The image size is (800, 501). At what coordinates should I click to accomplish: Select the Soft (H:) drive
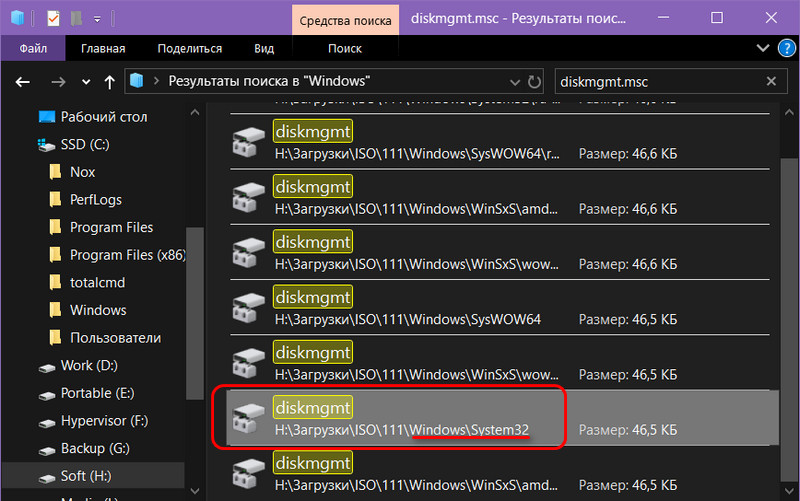[86, 475]
